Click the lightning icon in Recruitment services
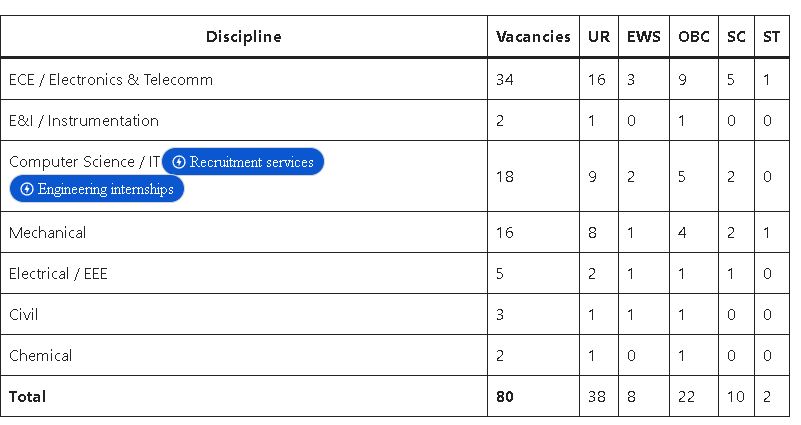801x425 pixels. click(179, 162)
